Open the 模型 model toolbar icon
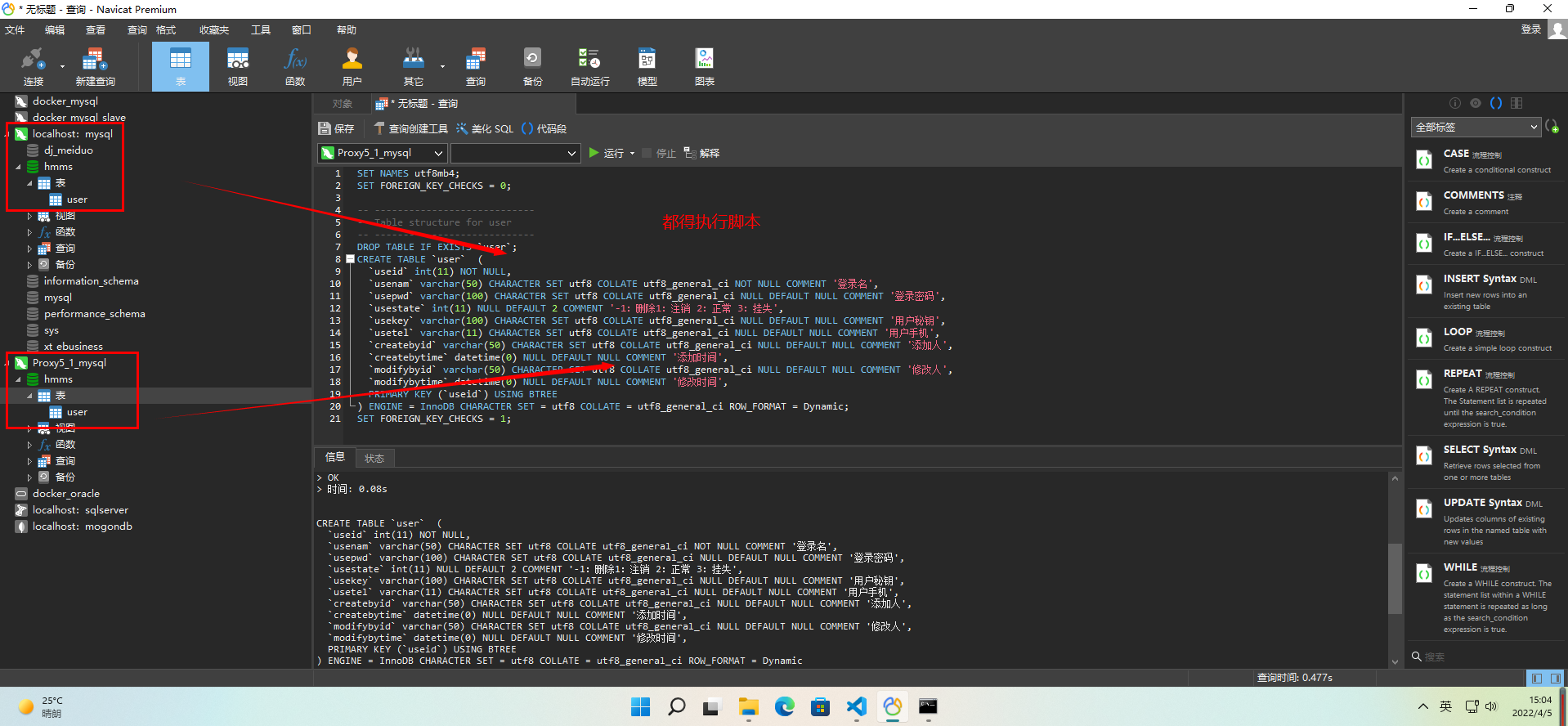The height and width of the screenshot is (726, 1568). pos(647,66)
